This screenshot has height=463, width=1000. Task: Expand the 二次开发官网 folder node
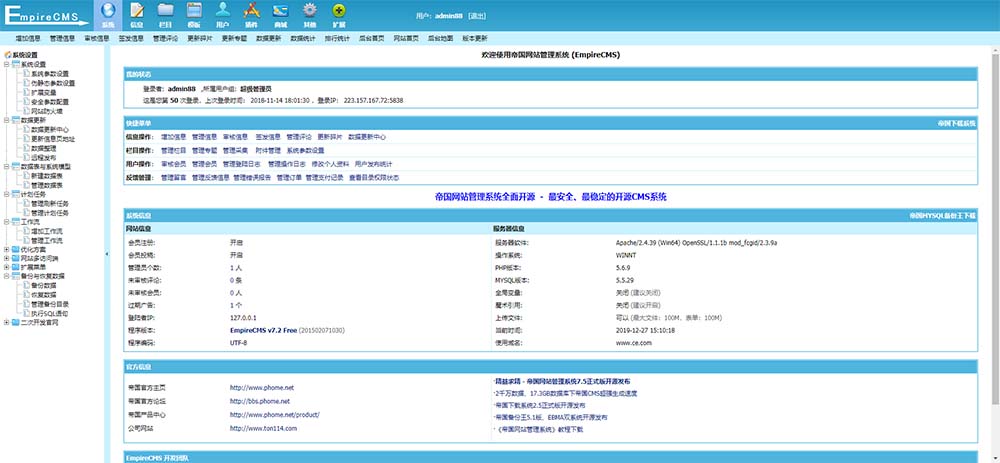tap(6, 323)
